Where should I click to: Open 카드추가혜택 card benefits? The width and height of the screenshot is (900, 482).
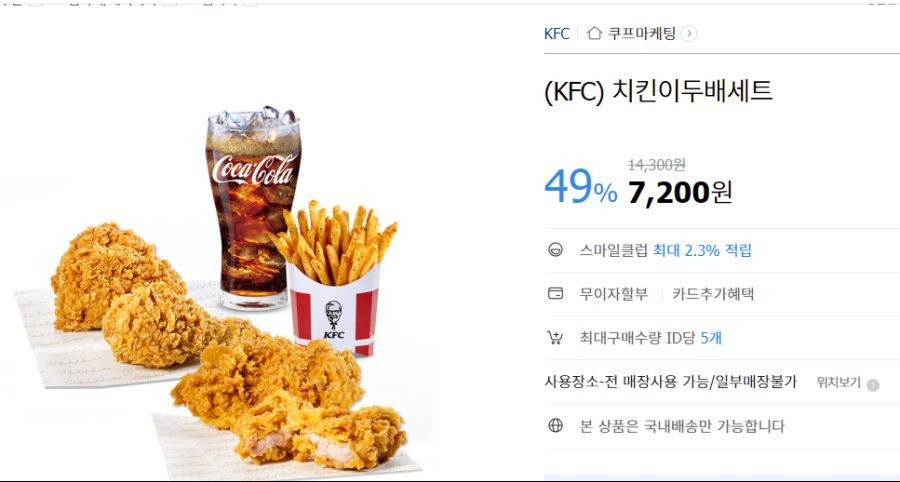click(x=713, y=294)
